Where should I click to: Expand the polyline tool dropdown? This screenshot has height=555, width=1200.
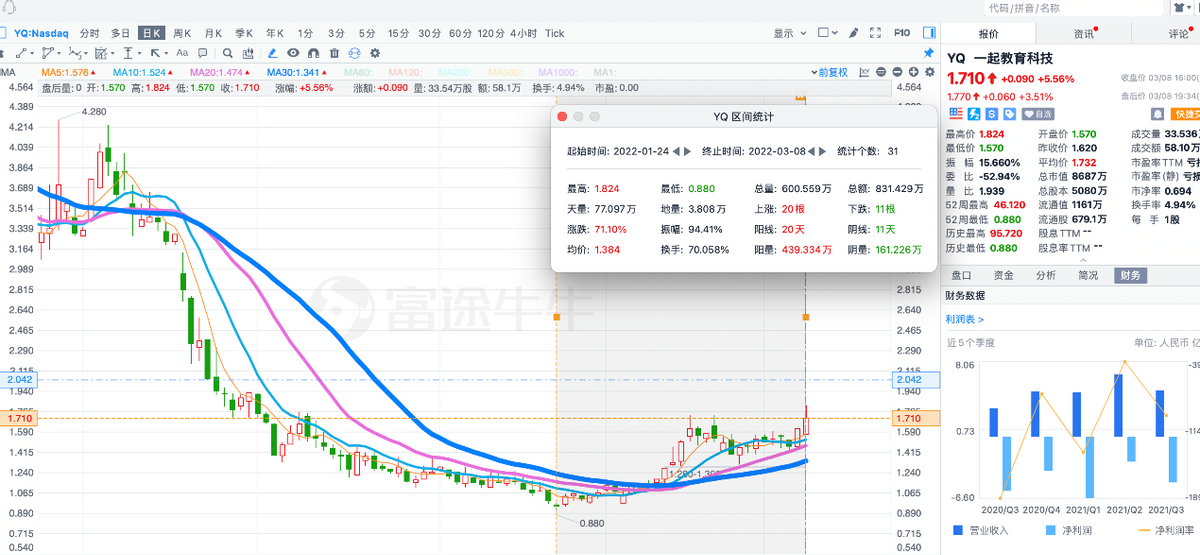coord(59,54)
